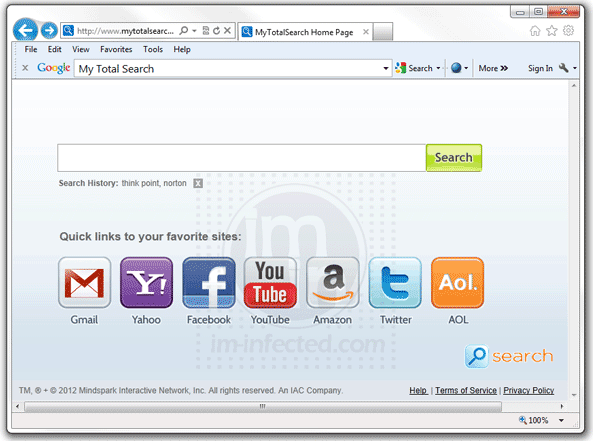Click 'think point' in search history
Image resolution: width=593 pixels, height=441 pixels.
click(x=140, y=183)
